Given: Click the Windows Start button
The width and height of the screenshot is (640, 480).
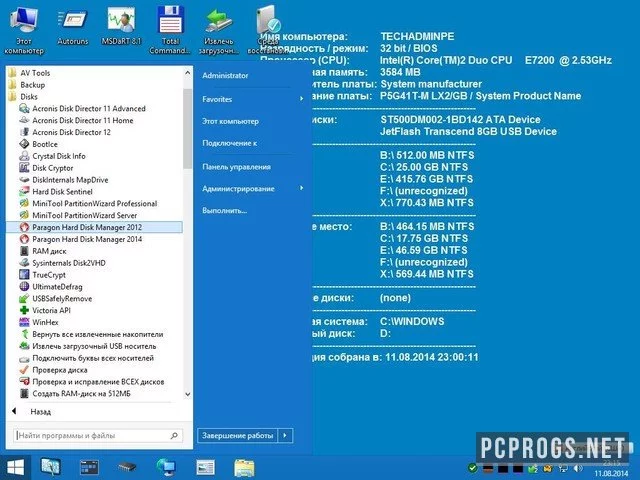Looking at the screenshot, I should tap(16, 467).
